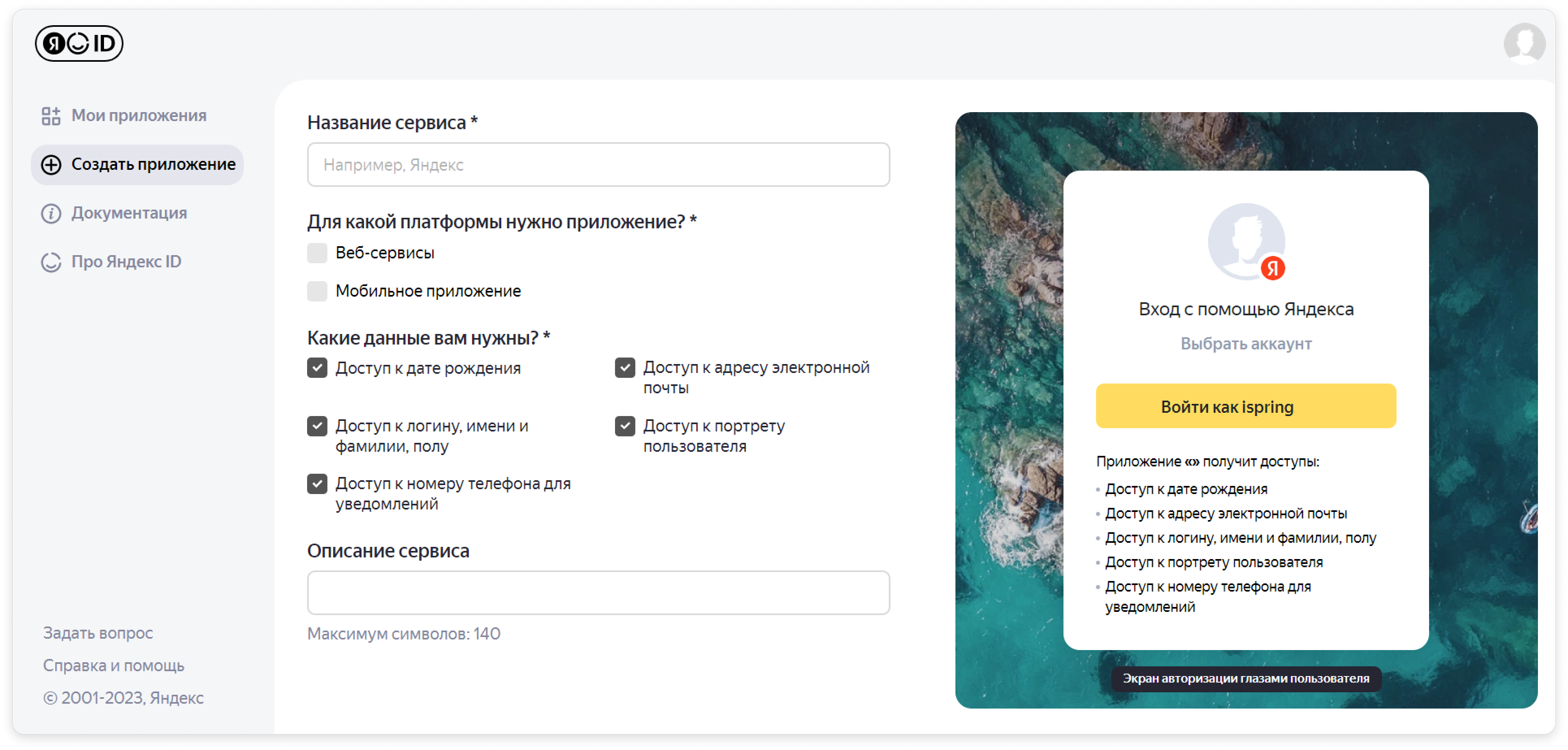Focus the Название сервиса input field
Screen dimensions: 1568x750
pyautogui.click(x=598, y=165)
